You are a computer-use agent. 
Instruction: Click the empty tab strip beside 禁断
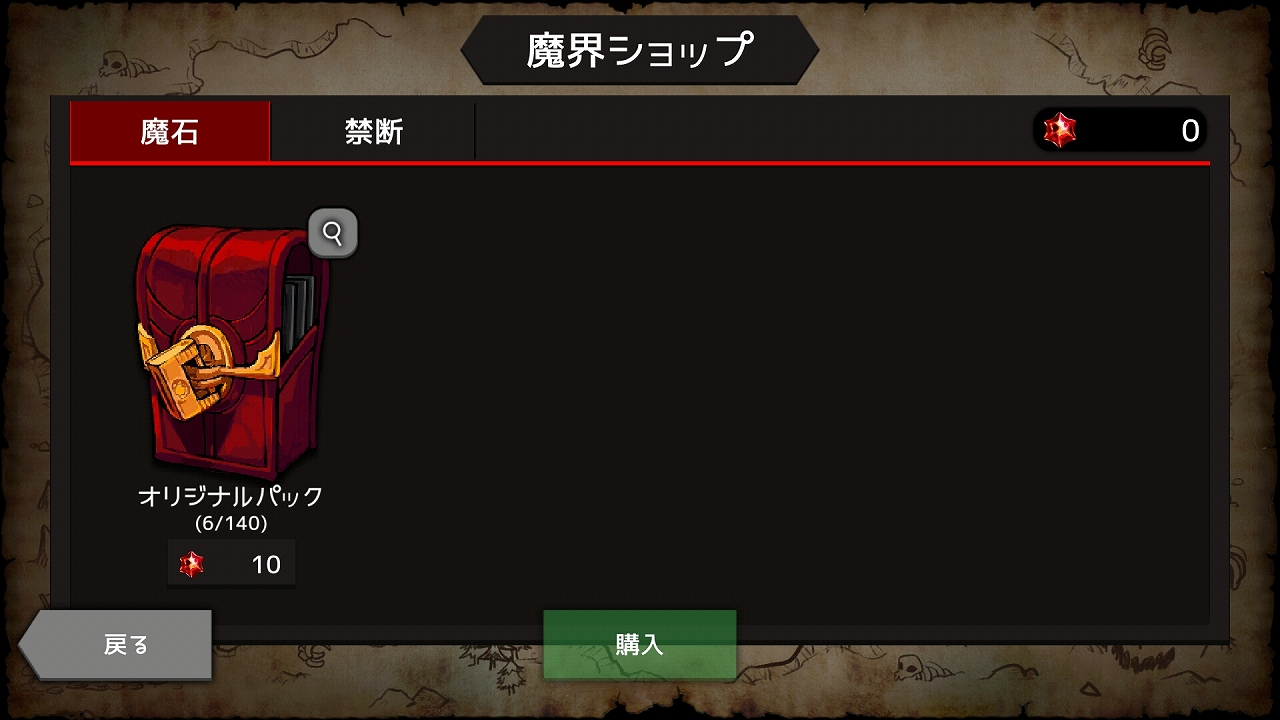click(x=750, y=131)
